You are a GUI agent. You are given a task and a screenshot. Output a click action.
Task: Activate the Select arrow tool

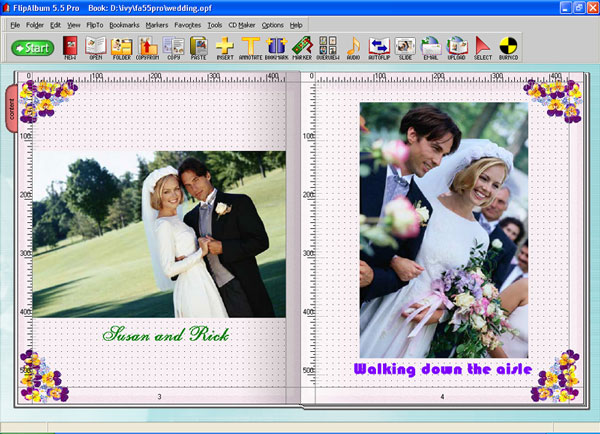click(x=483, y=48)
